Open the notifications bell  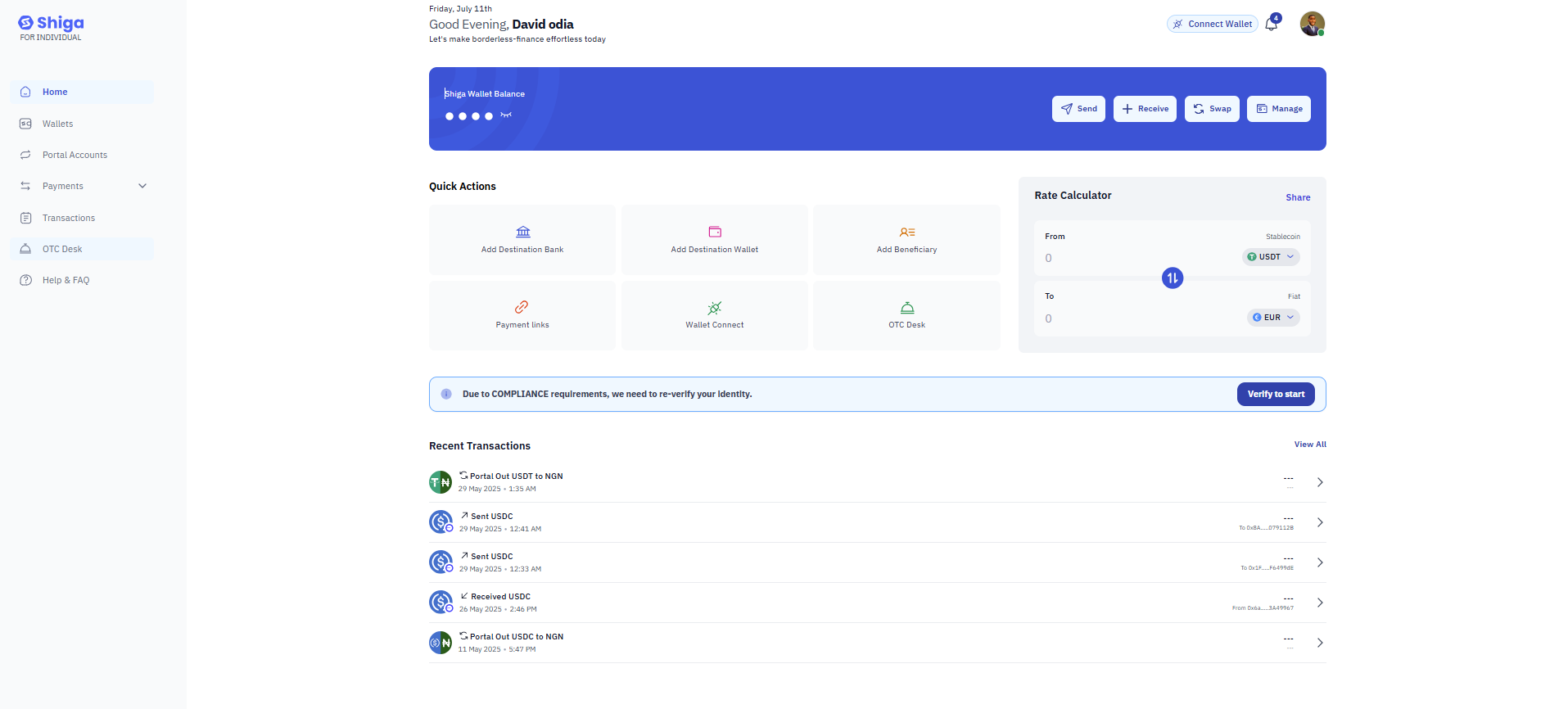pos(1272,24)
